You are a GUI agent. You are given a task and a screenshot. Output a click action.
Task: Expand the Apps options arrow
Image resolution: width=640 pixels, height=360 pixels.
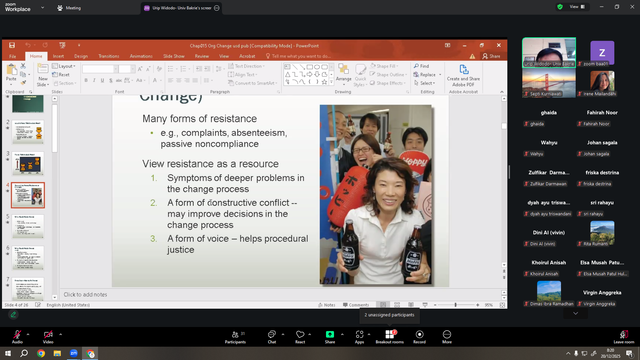coord(369,334)
